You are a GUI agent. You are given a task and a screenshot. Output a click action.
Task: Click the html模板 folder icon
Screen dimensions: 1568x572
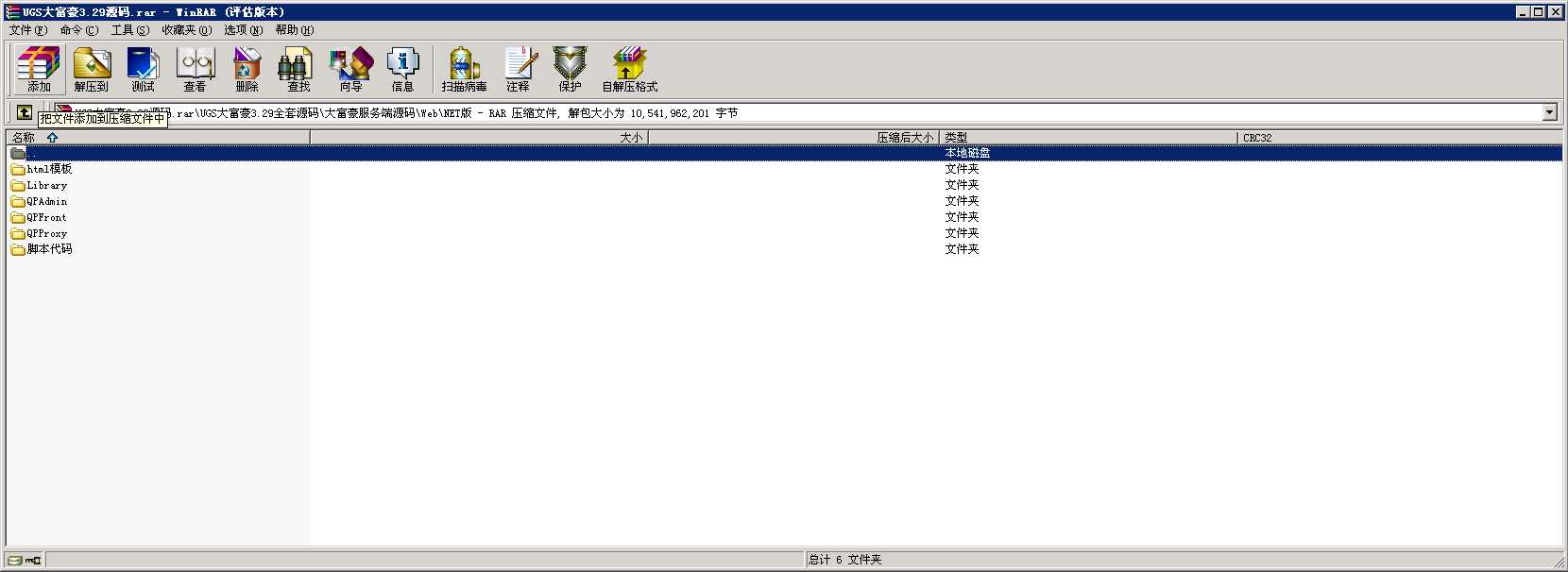pos(18,170)
